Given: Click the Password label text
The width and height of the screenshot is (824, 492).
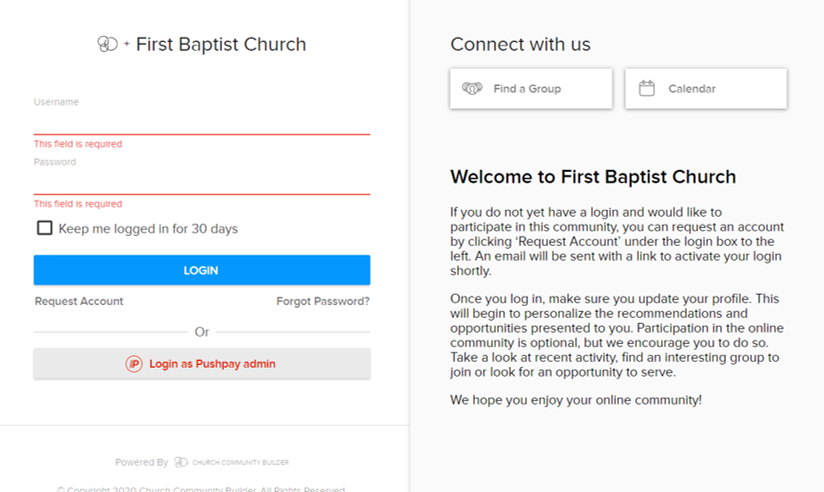Looking at the screenshot, I should click(55, 162).
